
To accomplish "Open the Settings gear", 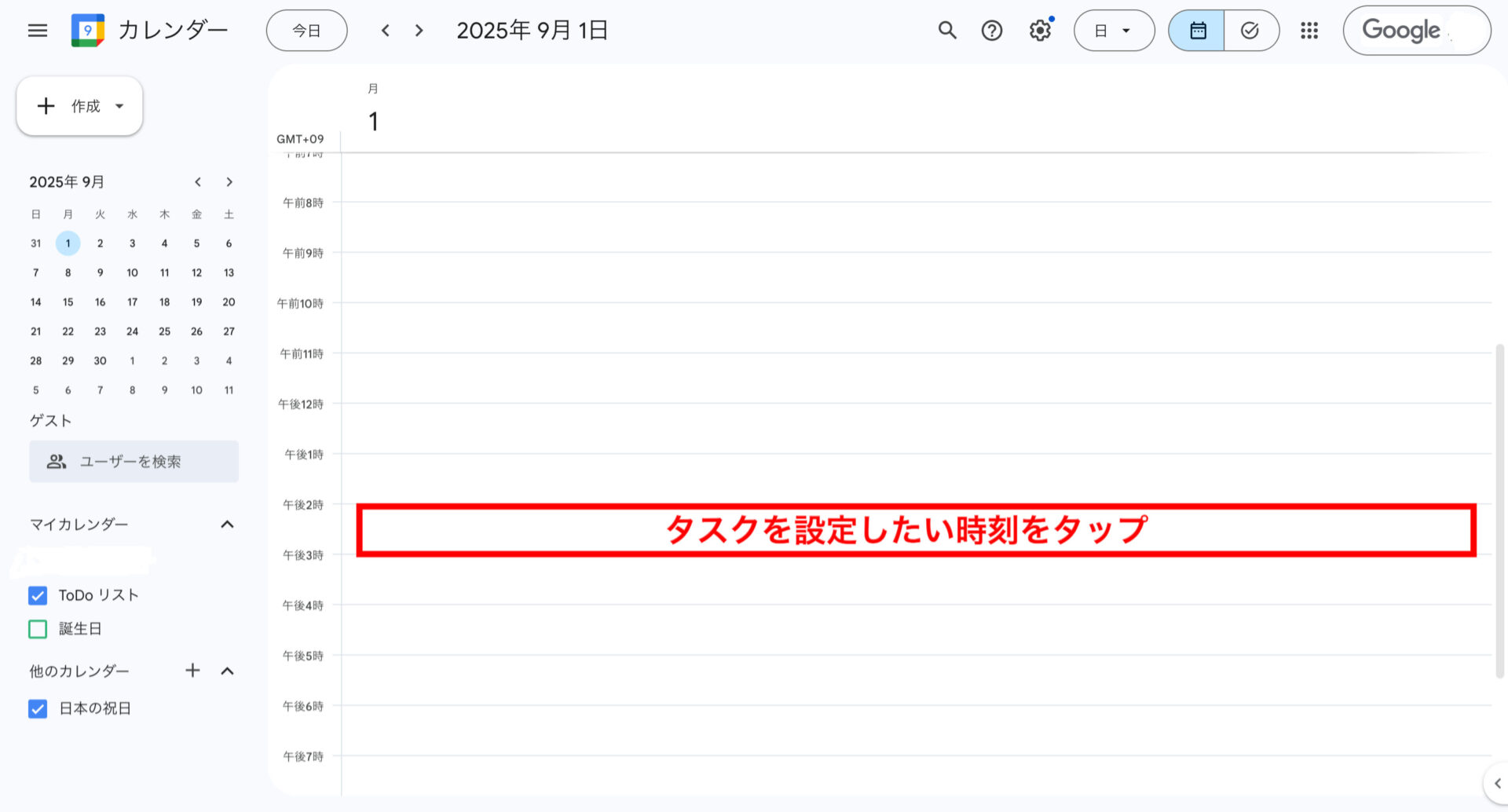I will (1039, 30).
